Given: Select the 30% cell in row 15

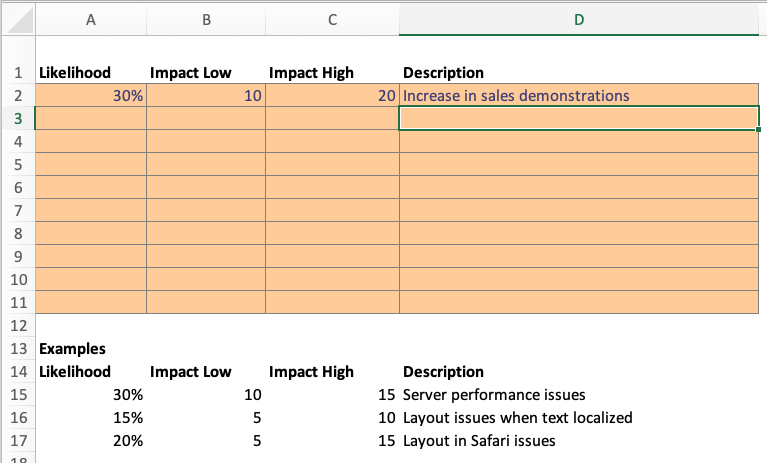Looking at the screenshot, I should (x=91, y=395).
